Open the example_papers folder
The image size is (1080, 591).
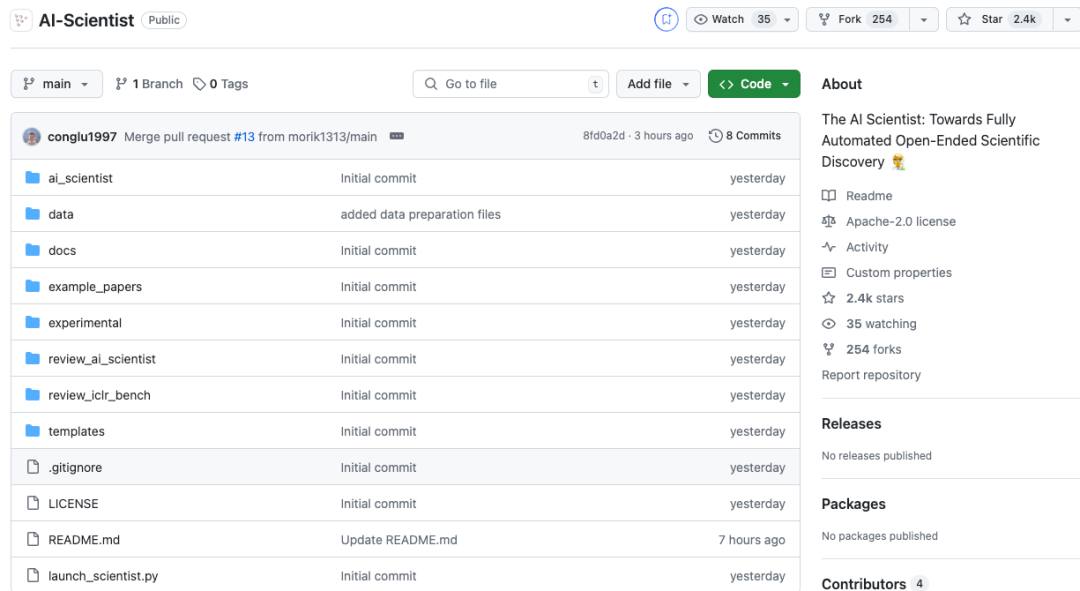(x=95, y=287)
